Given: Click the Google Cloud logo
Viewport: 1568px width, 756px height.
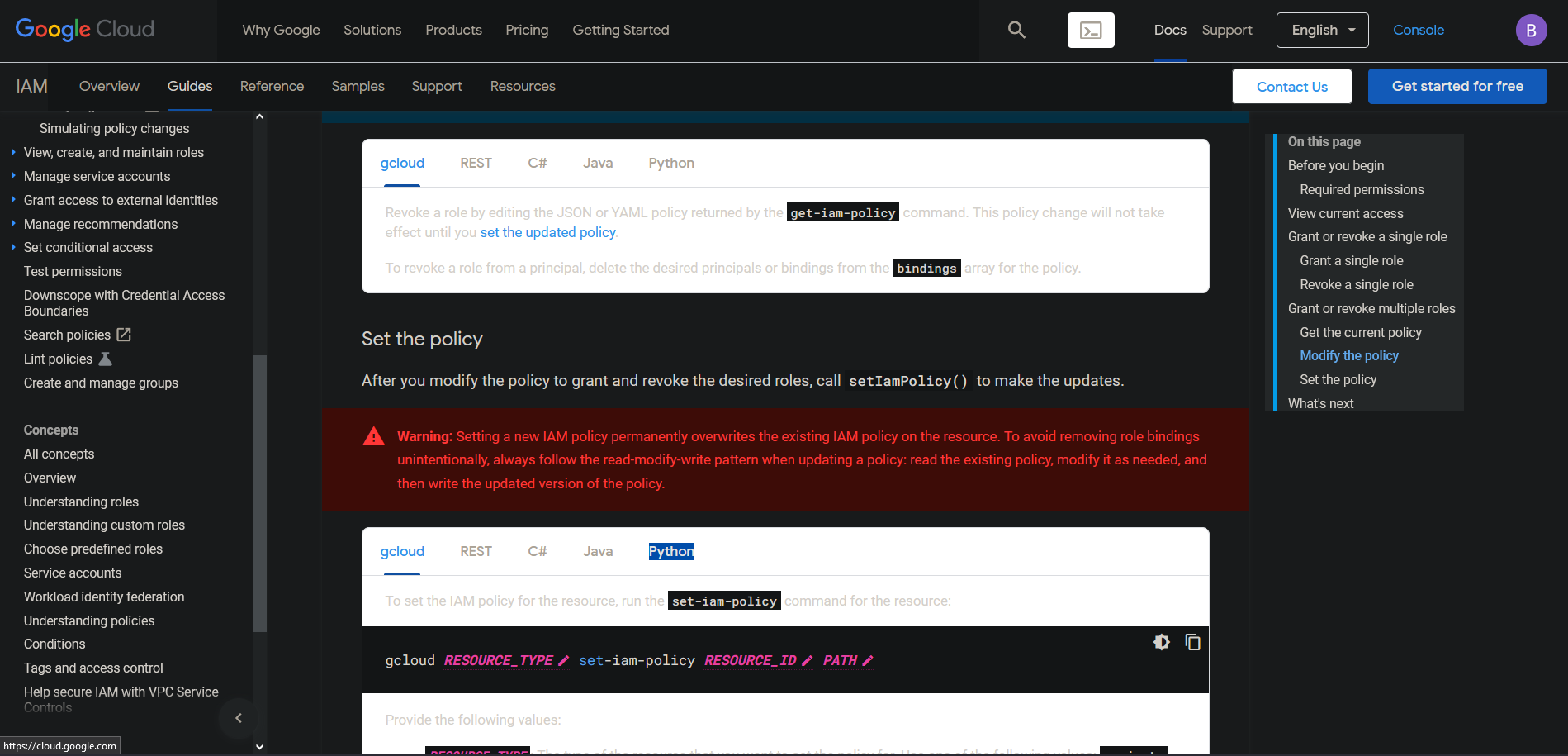Looking at the screenshot, I should coord(85,30).
